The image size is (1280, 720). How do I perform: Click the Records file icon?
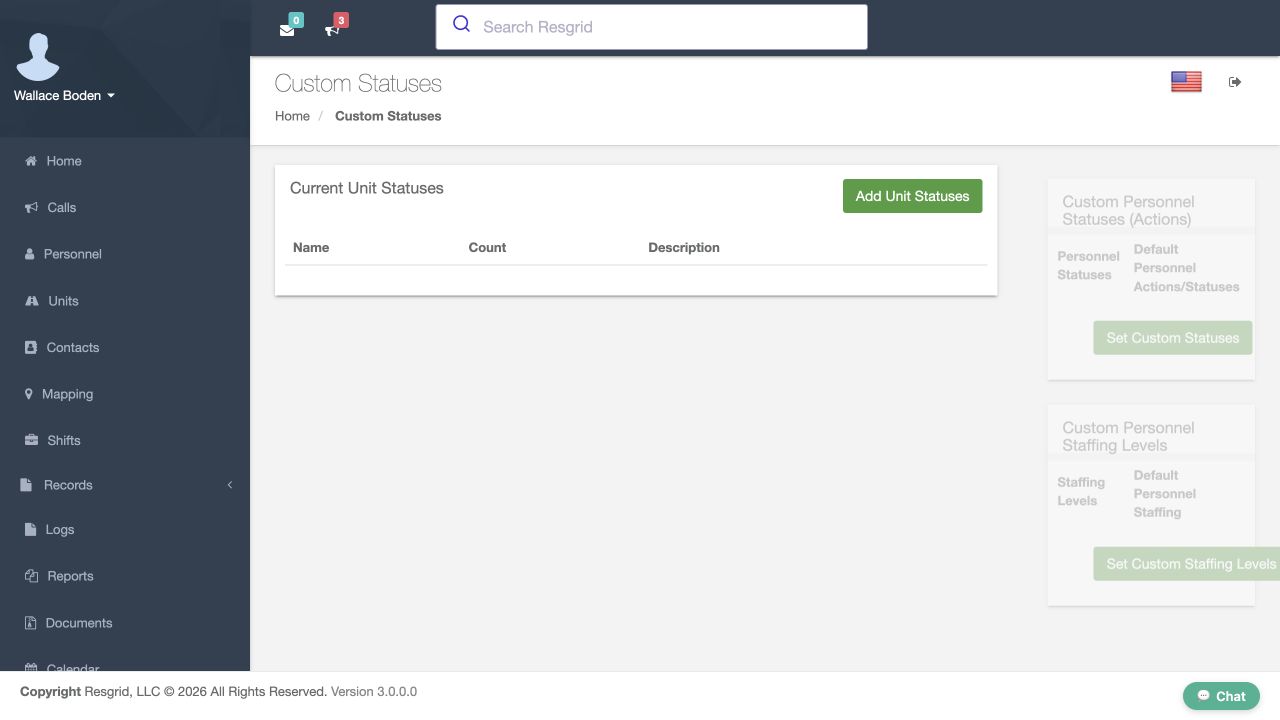pyautogui.click(x=26, y=485)
